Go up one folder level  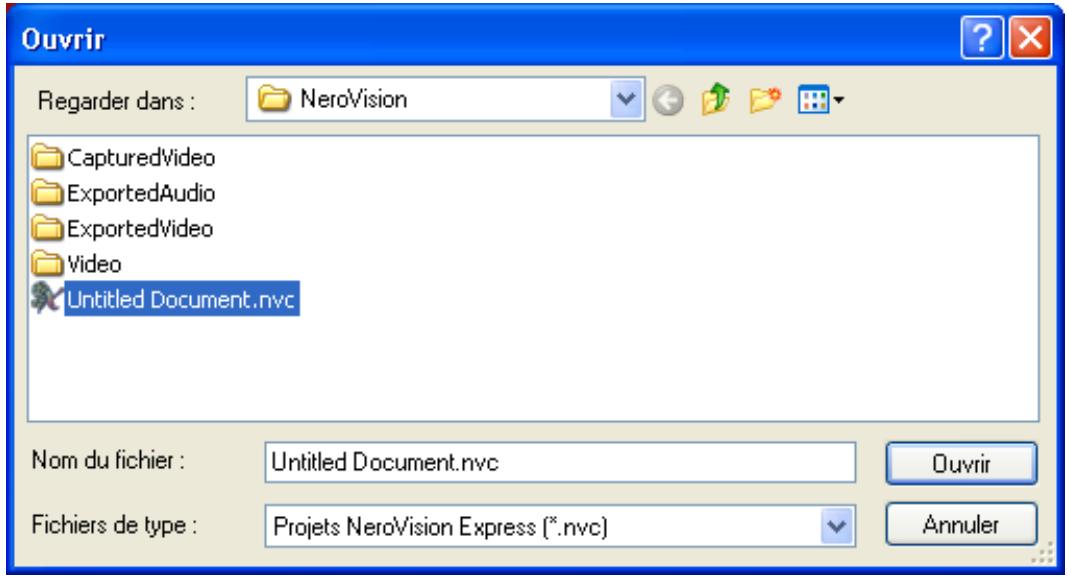tap(716, 100)
